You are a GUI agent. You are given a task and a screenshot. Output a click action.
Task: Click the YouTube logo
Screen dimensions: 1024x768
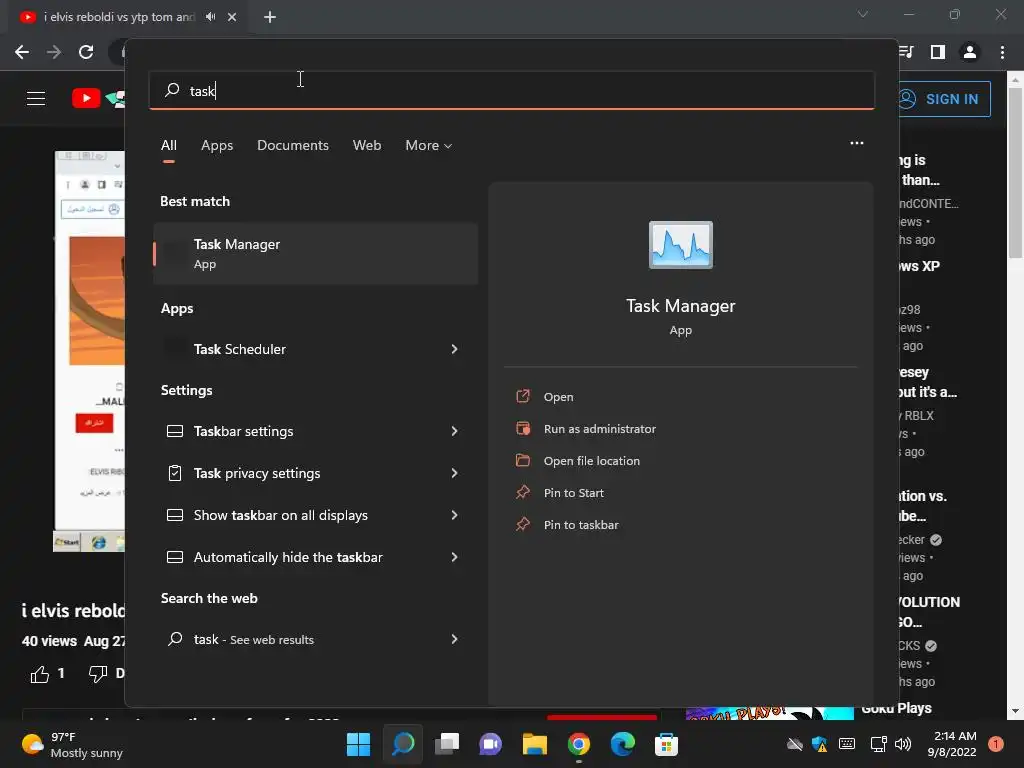(98, 99)
